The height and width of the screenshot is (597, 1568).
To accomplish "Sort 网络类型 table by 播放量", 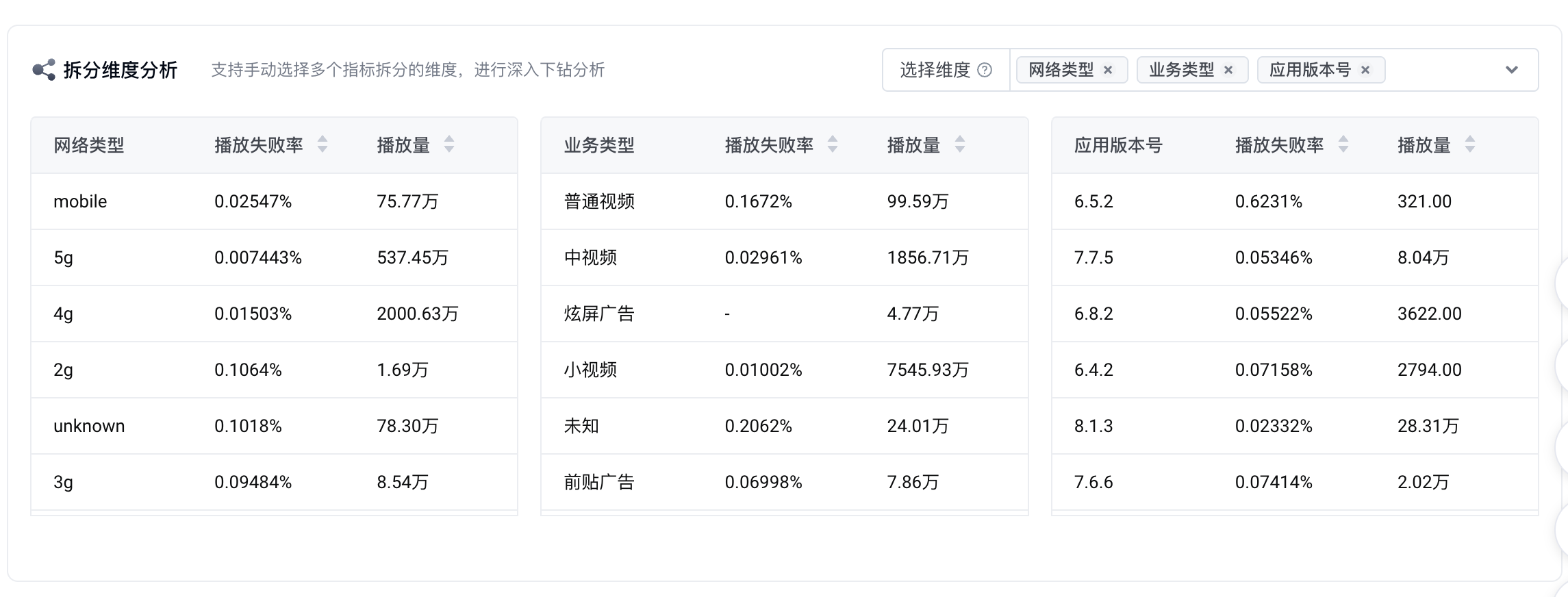I will pyautogui.click(x=449, y=144).
